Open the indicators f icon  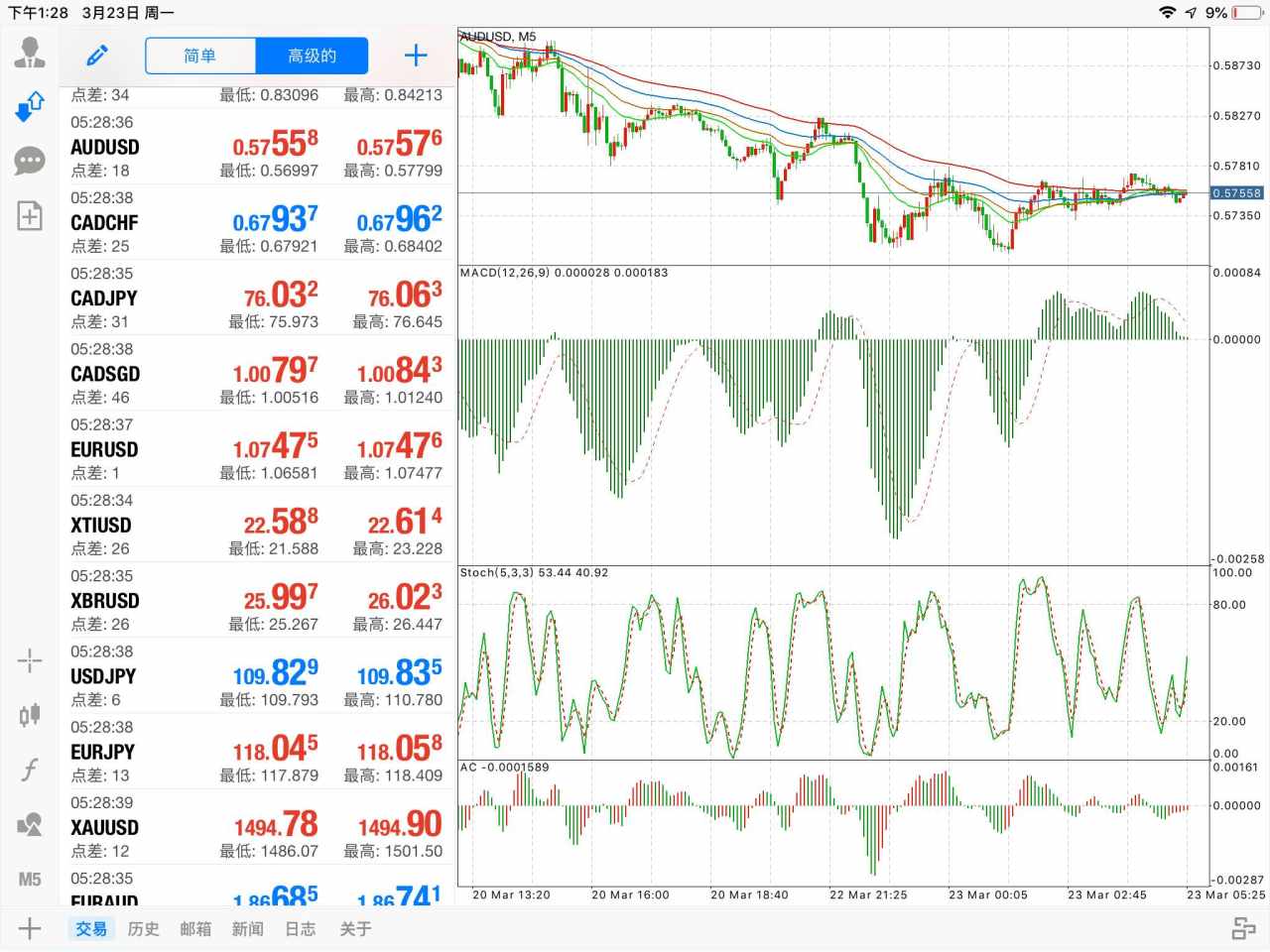[30, 770]
